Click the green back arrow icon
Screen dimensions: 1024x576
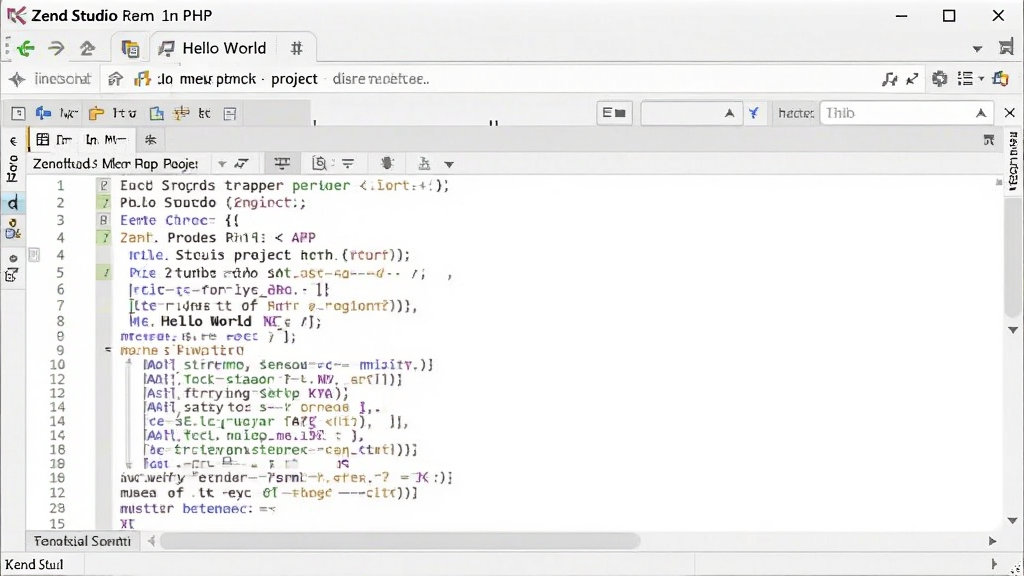pyautogui.click(x=26, y=48)
